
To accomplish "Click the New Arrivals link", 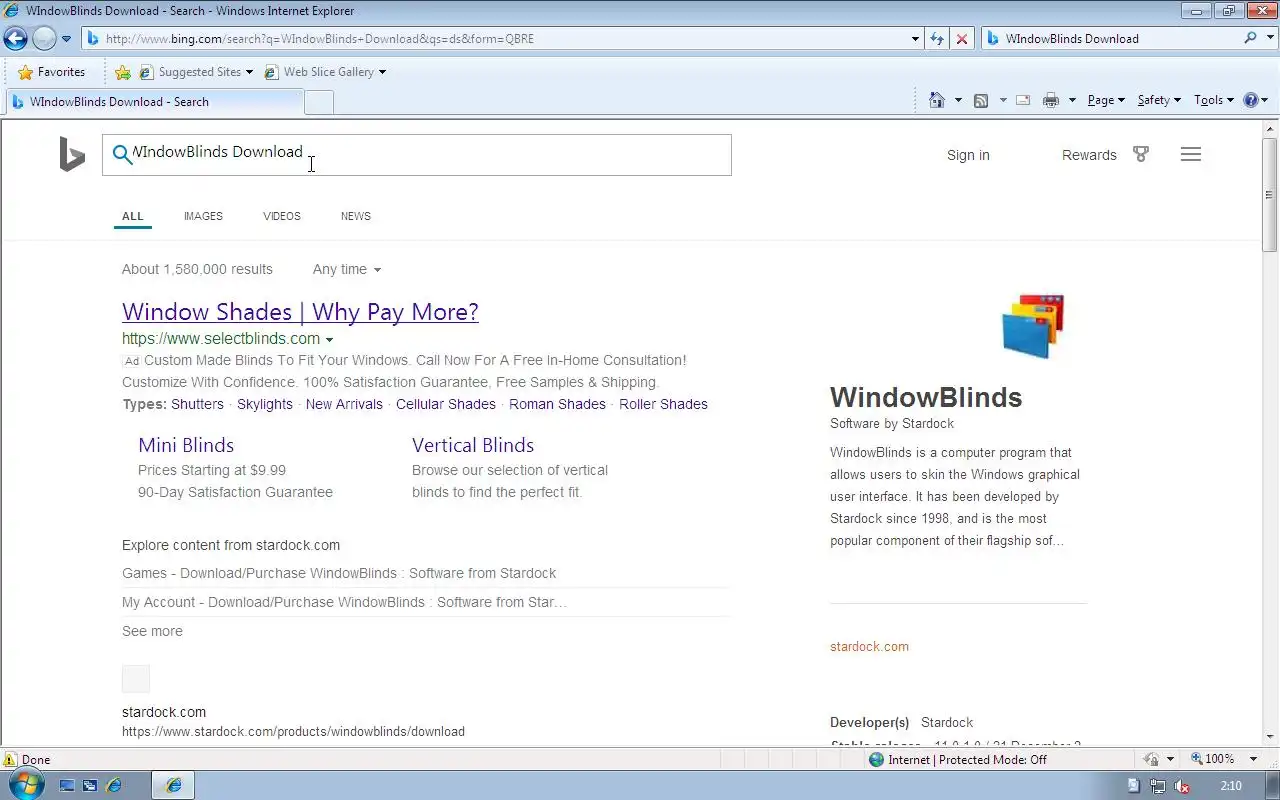I will tap(344, 404).
